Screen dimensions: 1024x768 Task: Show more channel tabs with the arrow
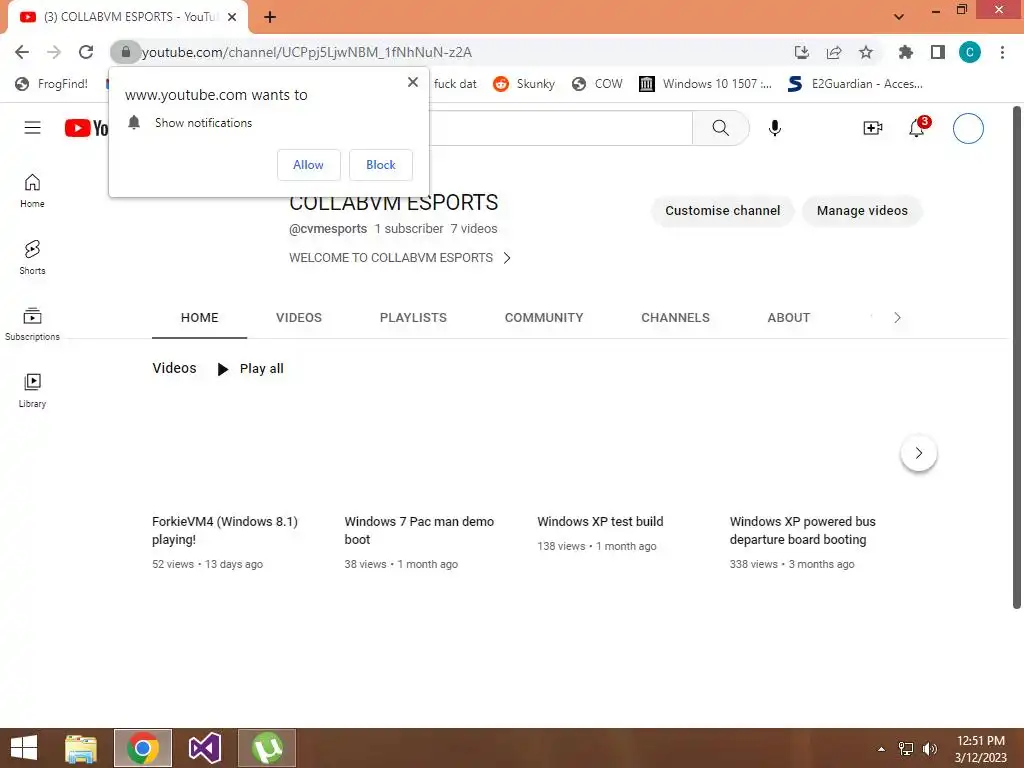897,317
